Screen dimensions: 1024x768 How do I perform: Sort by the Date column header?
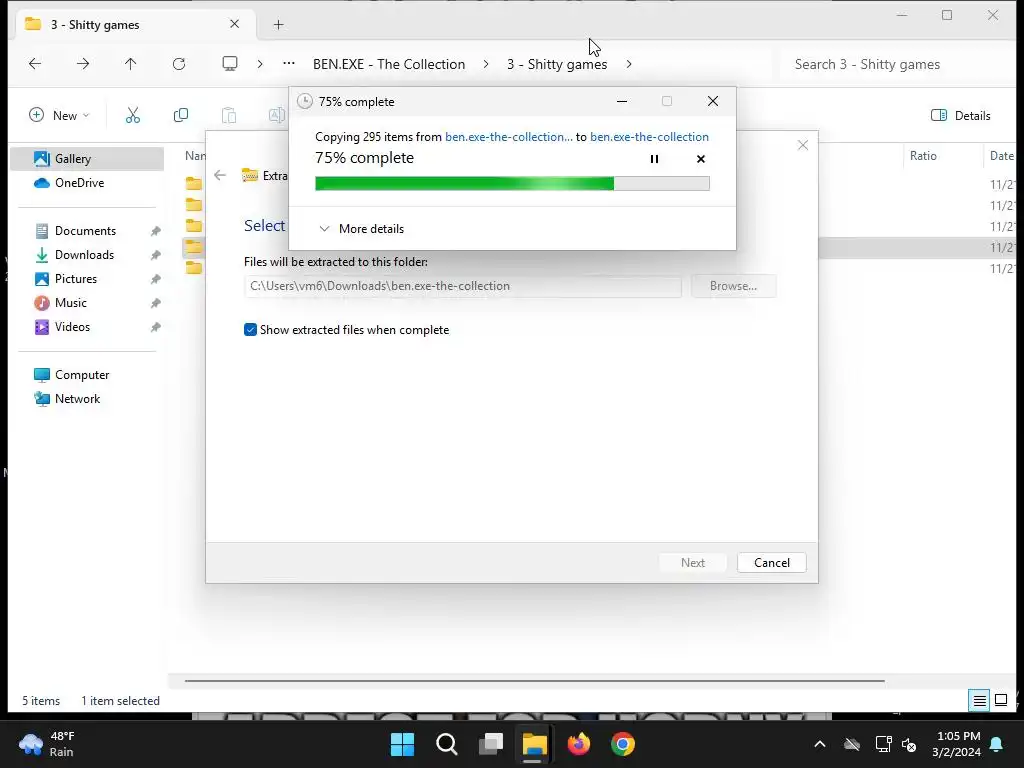[1002, 155]
